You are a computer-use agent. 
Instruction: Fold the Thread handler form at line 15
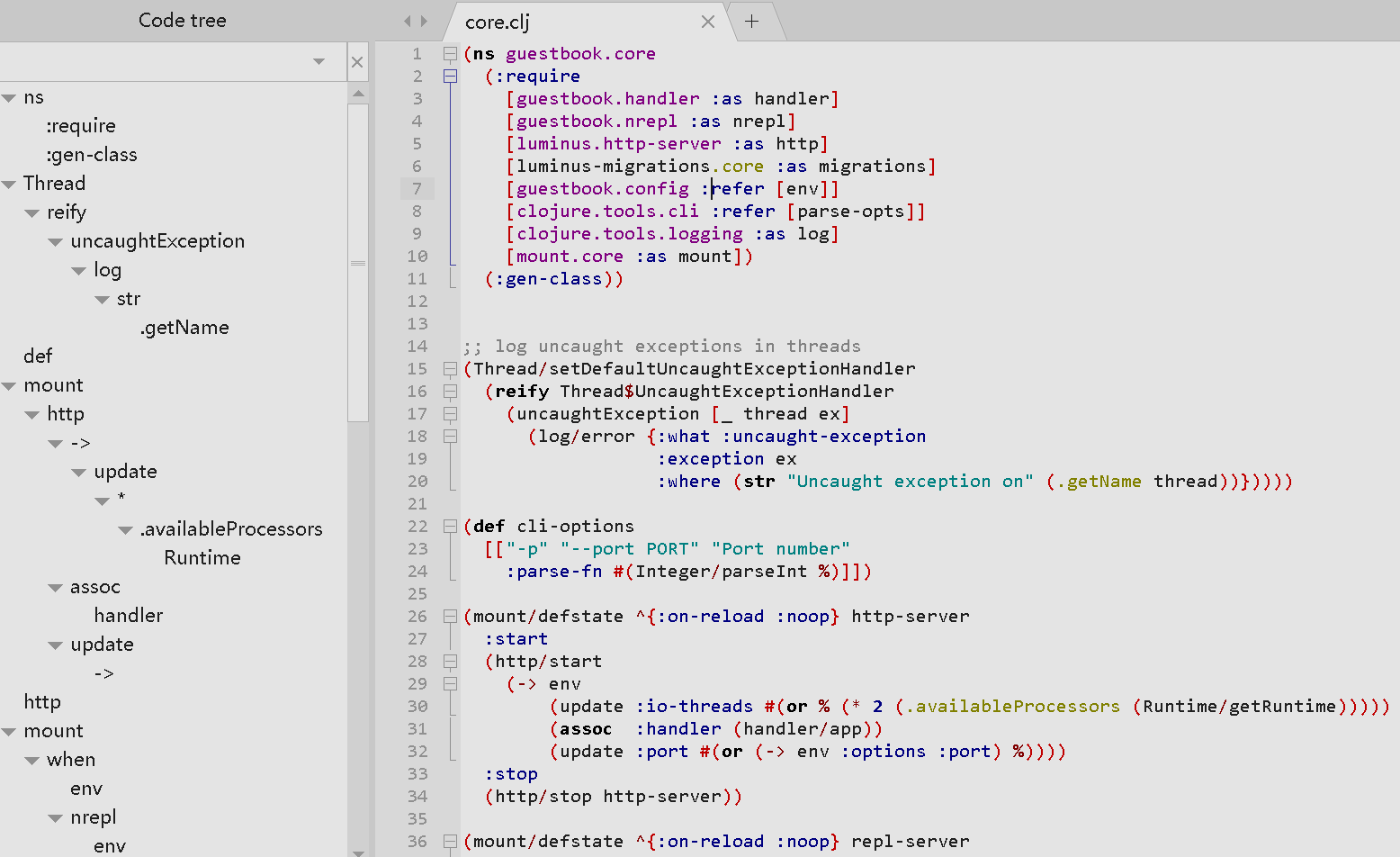451,369
